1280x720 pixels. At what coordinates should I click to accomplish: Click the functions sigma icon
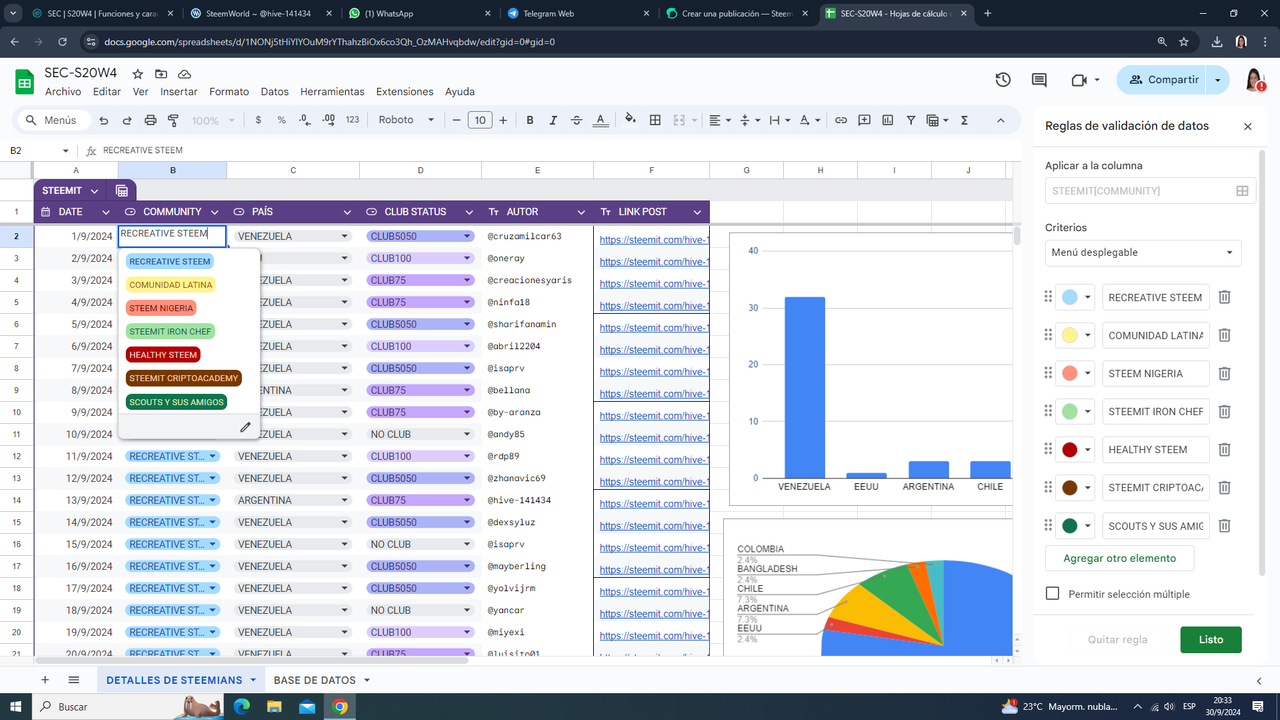point(964,120)
